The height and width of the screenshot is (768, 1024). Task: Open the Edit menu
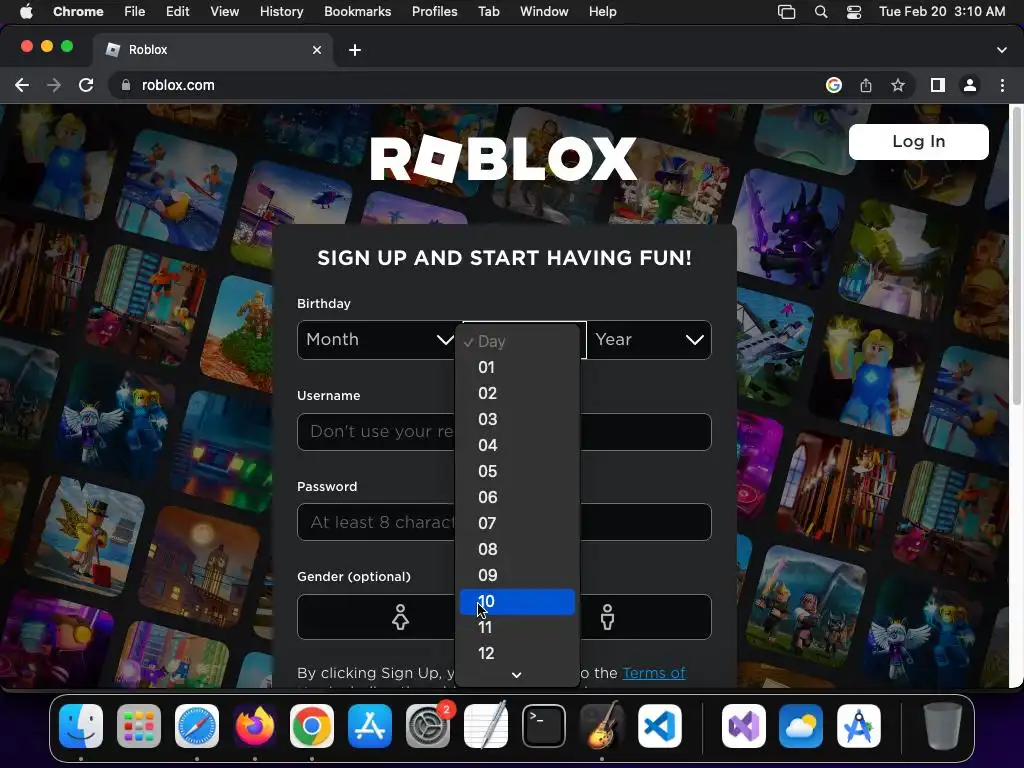(x=177, y=12)
